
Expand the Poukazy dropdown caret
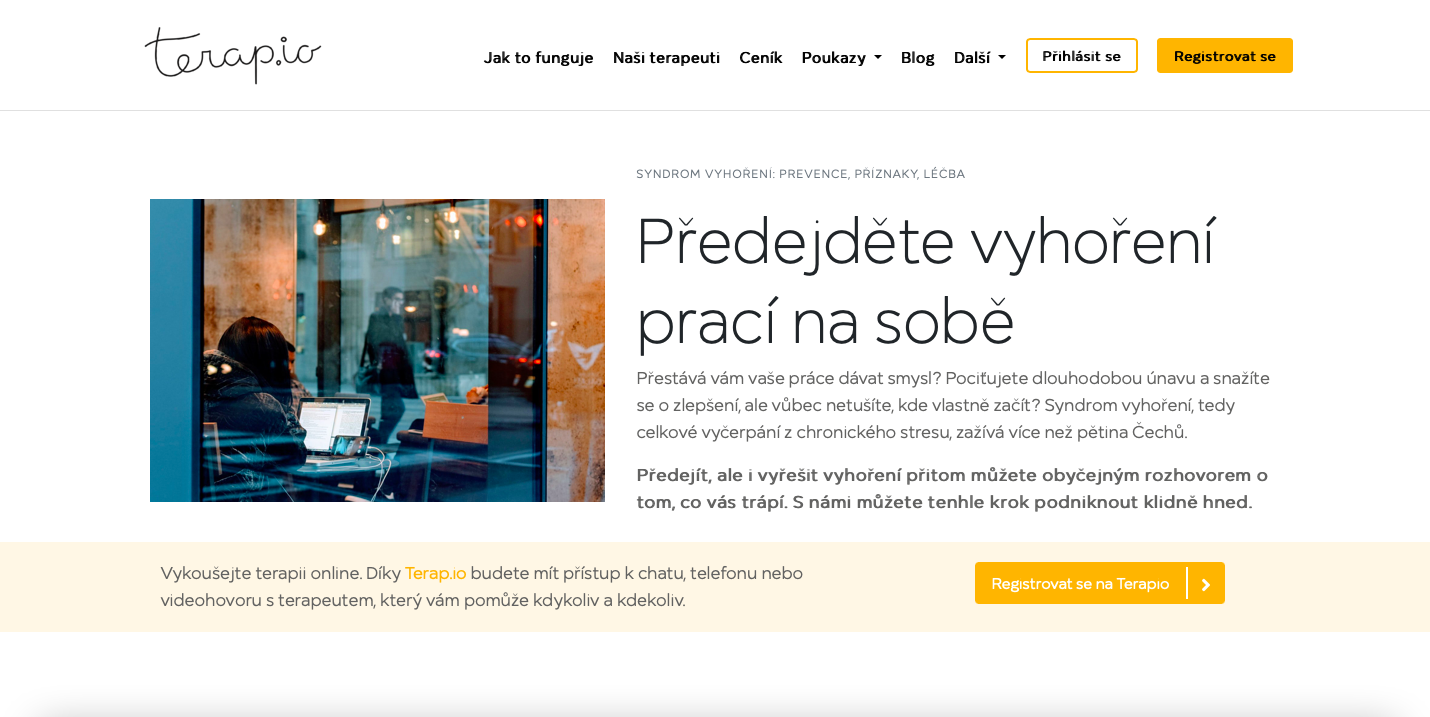pos(877,58)
